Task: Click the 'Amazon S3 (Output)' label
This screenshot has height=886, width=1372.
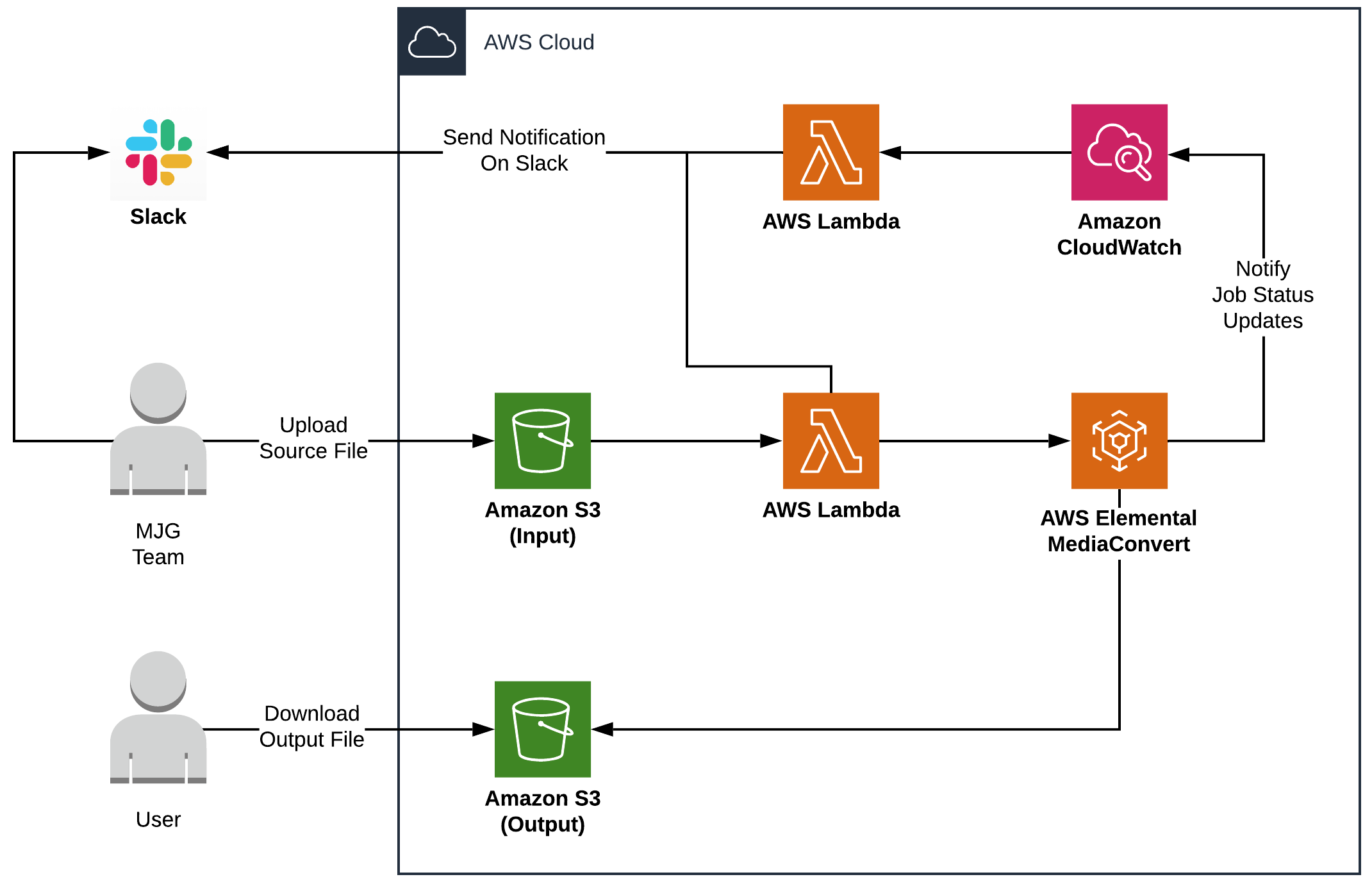Action: (x=542, y=811)
